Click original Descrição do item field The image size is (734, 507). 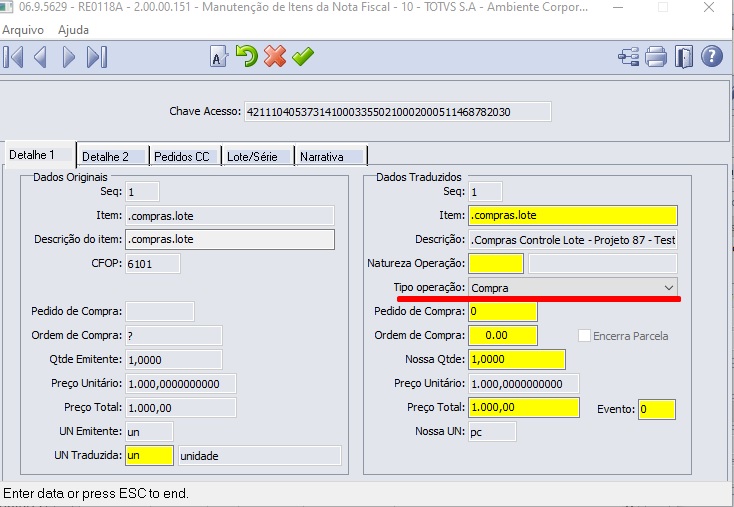[230, 239]
